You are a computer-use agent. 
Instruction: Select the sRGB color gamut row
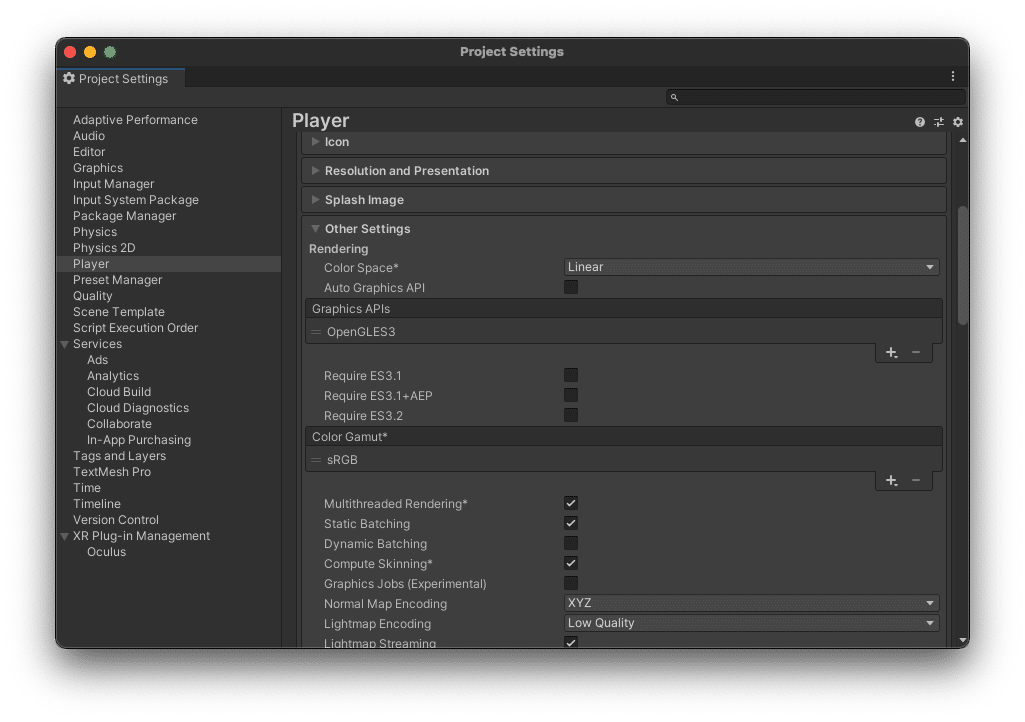(624, 460)
